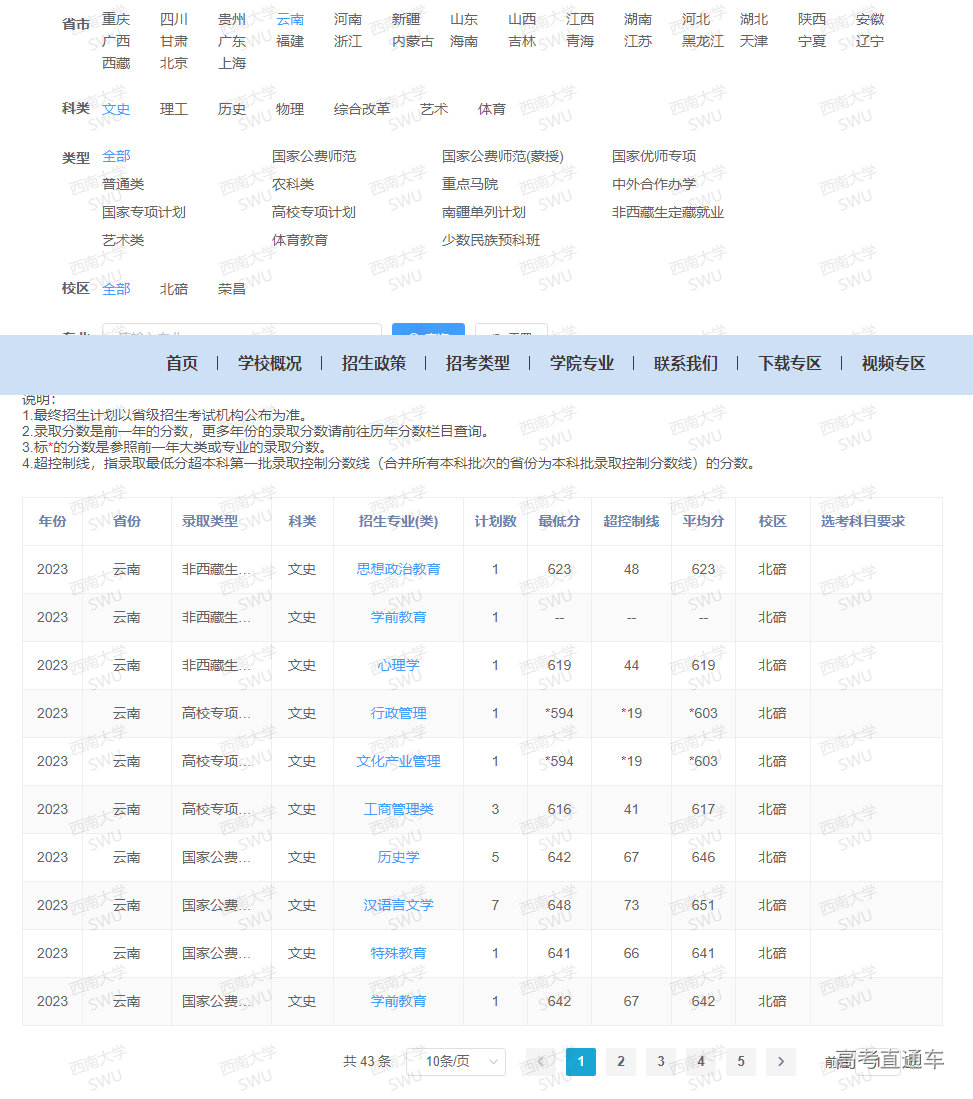Select the 艺术类 type filter
Screen dimensions: 973x1099
coord(121,240)
